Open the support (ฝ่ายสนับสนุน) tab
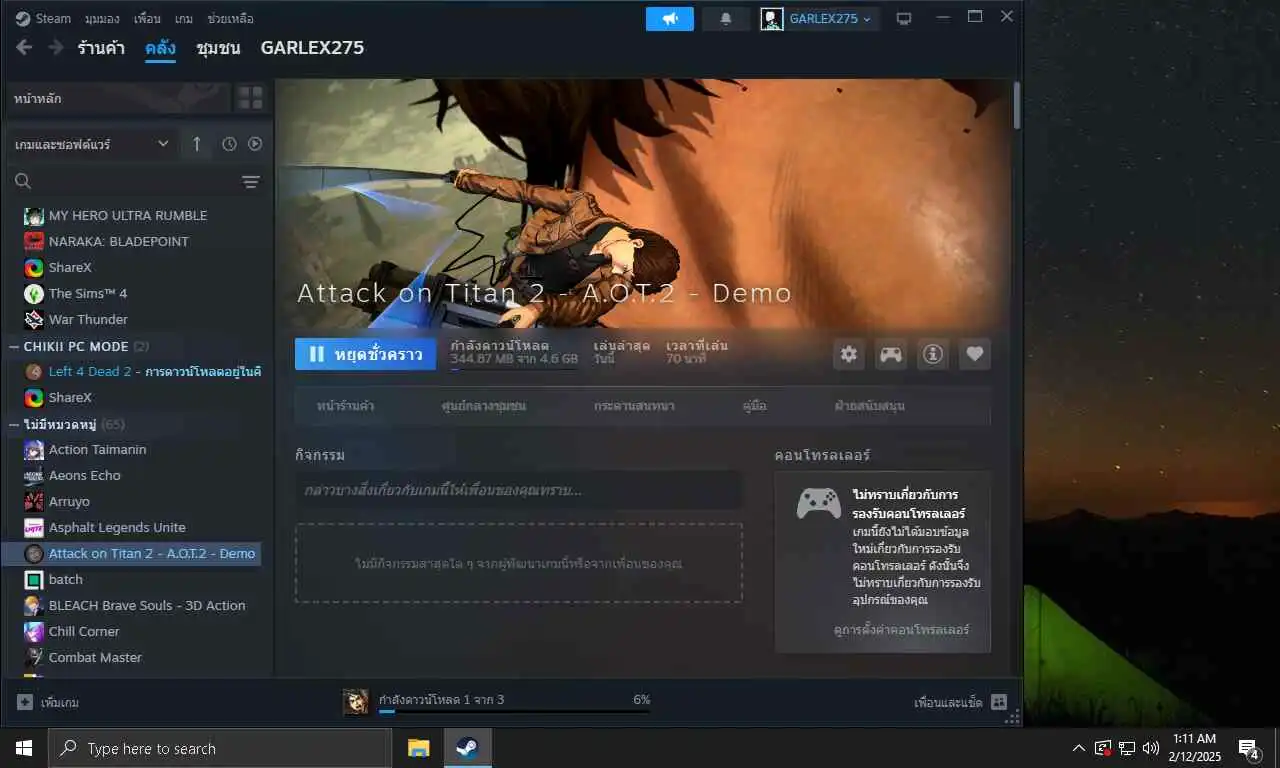The image size is (1280, 768). (870, 406)
